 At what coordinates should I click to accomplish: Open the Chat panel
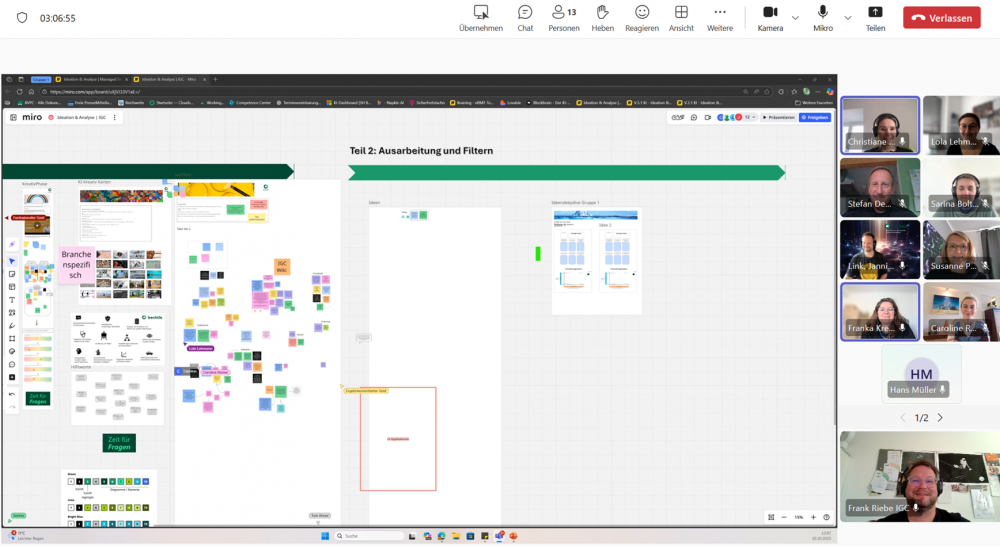pyautogui.click(x=525, y=17)
